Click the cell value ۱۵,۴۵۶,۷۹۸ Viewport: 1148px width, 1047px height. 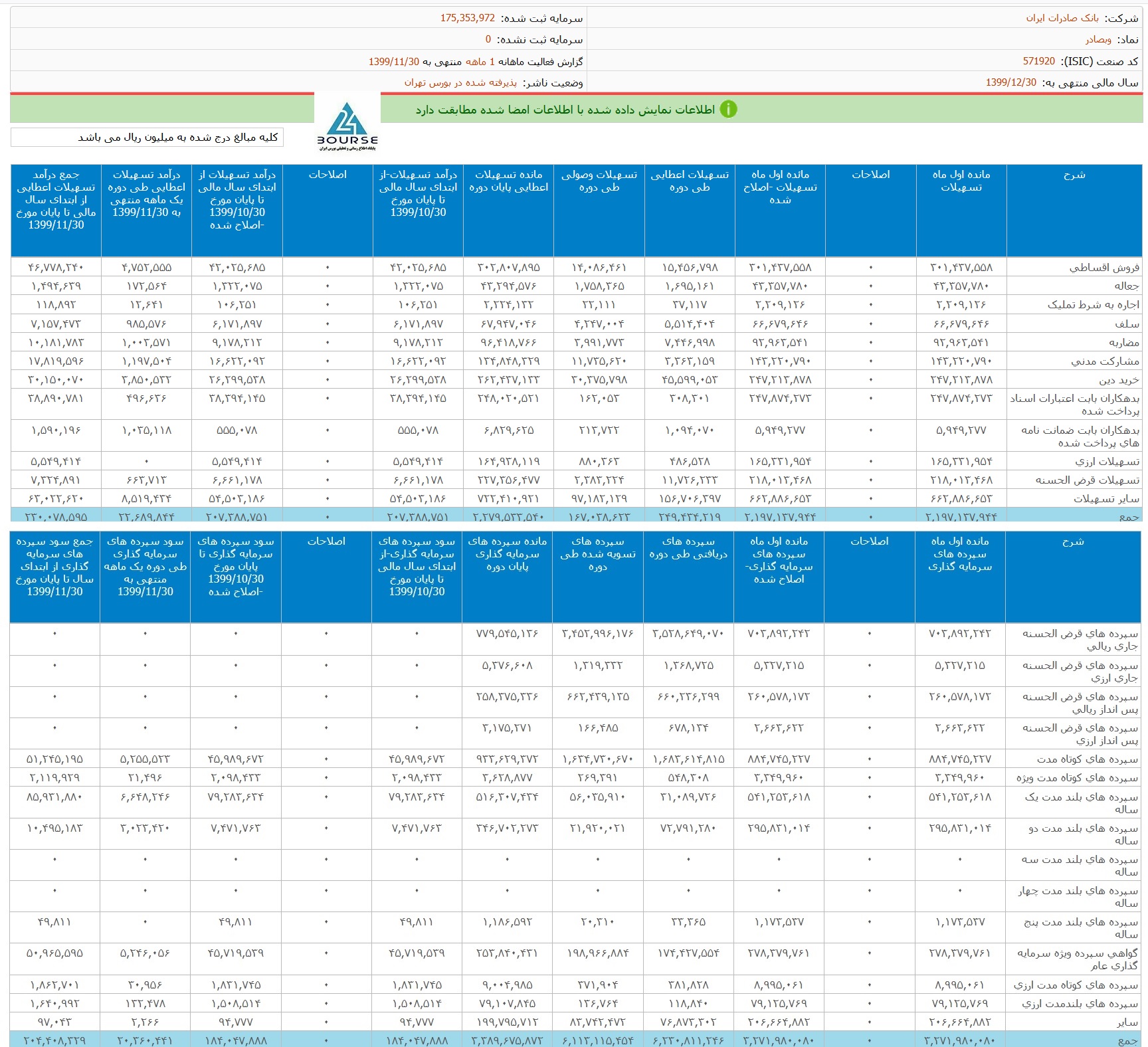coord(690,268)
